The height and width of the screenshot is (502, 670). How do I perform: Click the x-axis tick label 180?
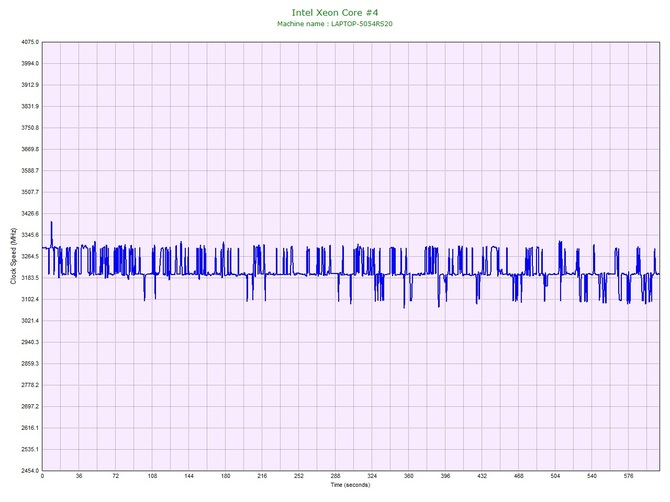[226, 476]
